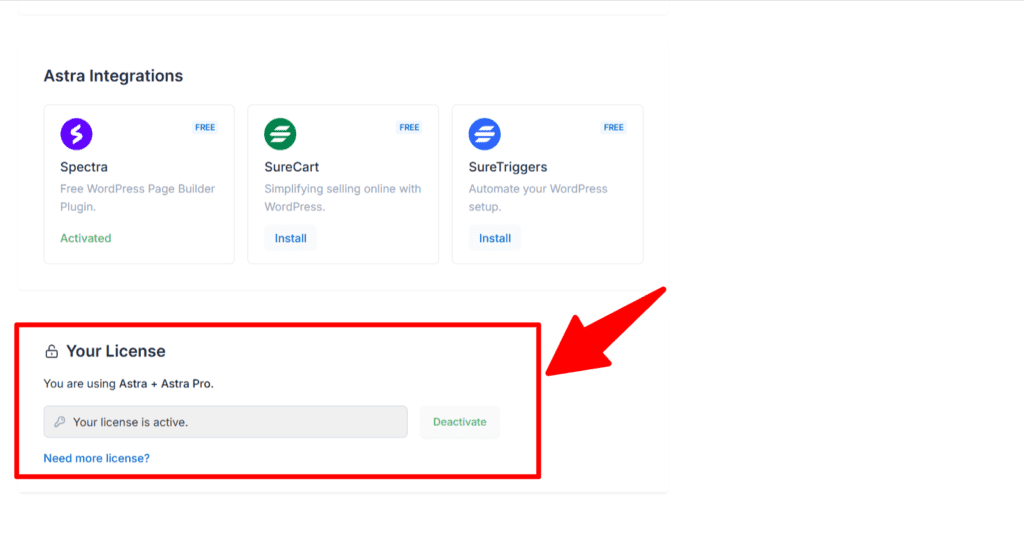
Task: Click the blue SureTriggers logo icon
Action: [485, 134]
